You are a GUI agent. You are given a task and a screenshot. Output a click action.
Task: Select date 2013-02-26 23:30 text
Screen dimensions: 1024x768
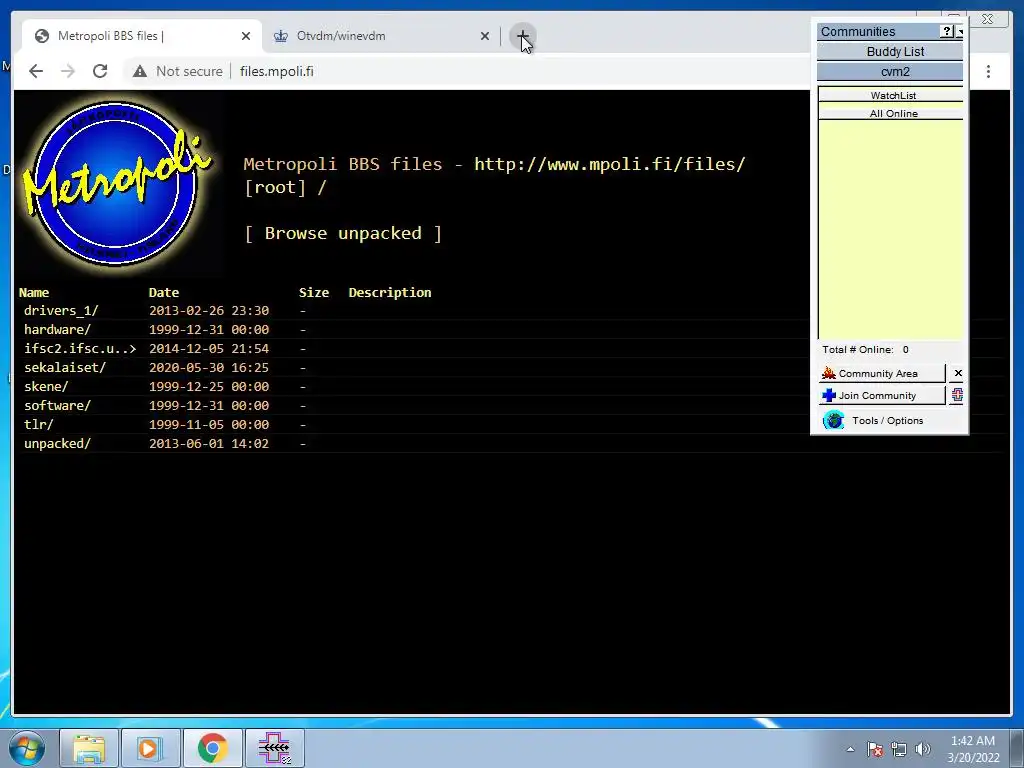pyautogui.click(x=209, y=311)
